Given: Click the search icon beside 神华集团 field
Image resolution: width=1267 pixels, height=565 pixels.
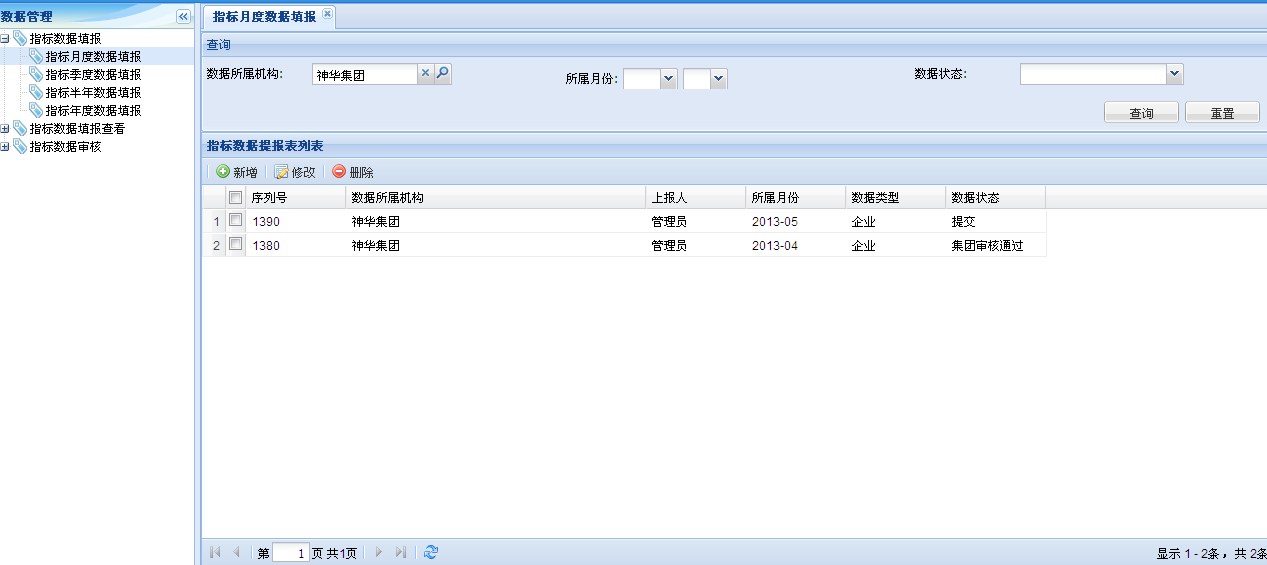Looking at the screenshot, I should click(443, 74).
